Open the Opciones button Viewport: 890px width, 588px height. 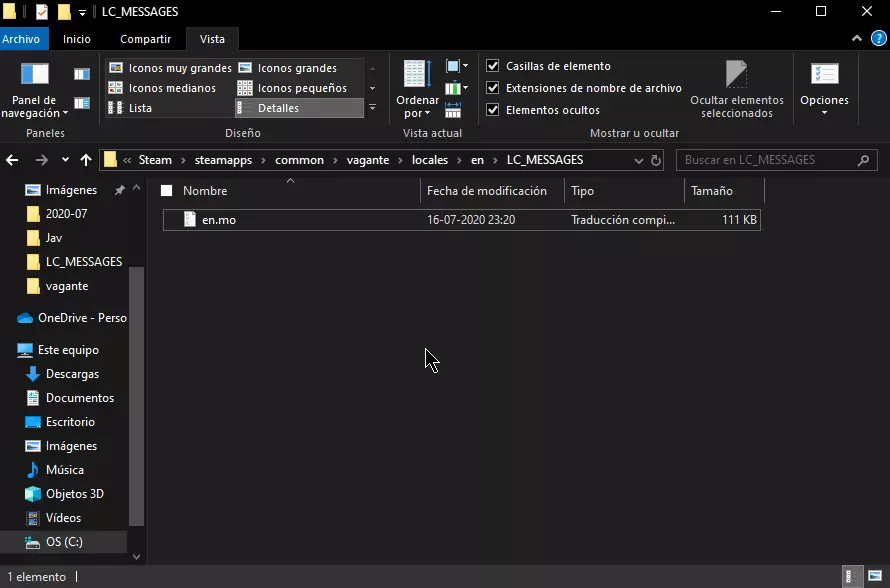[824, 90]
